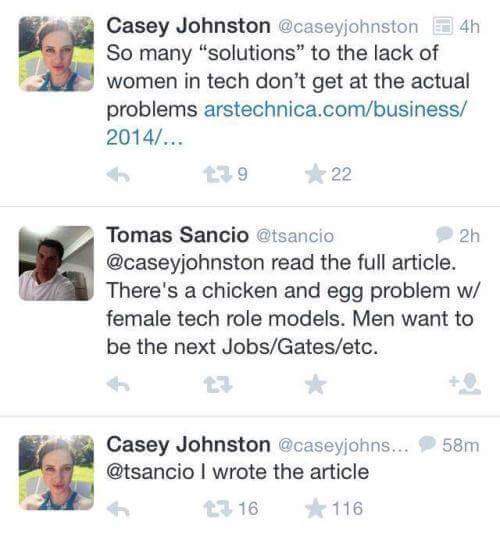Open the conversation bubble icon beside 58m

427,444
